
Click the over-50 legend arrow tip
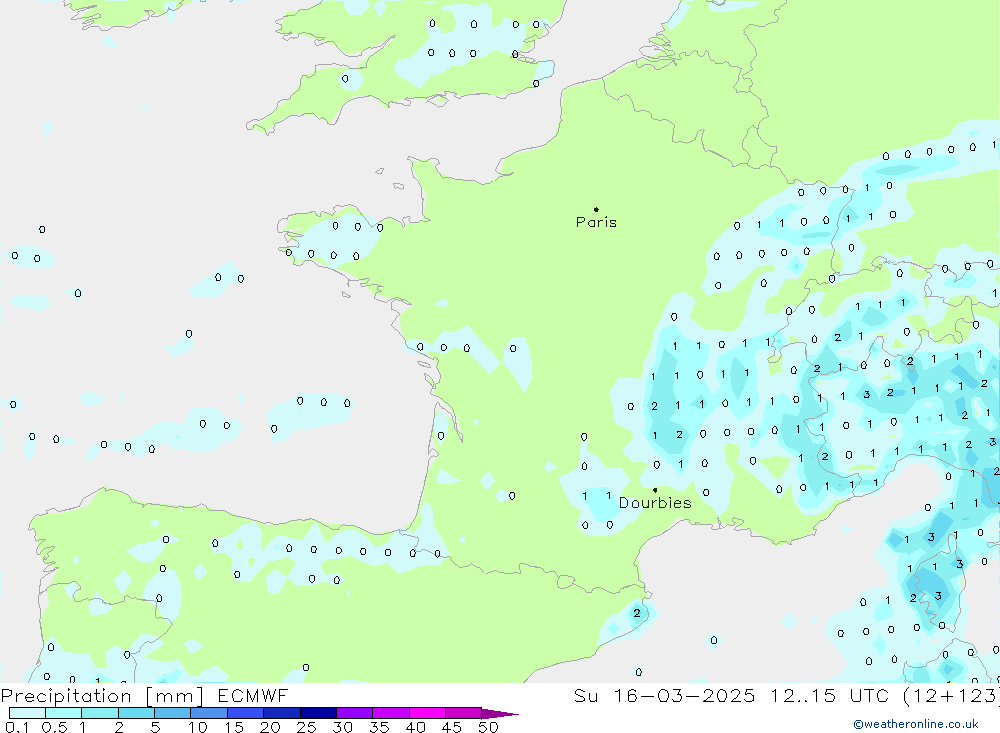(500, 714)
